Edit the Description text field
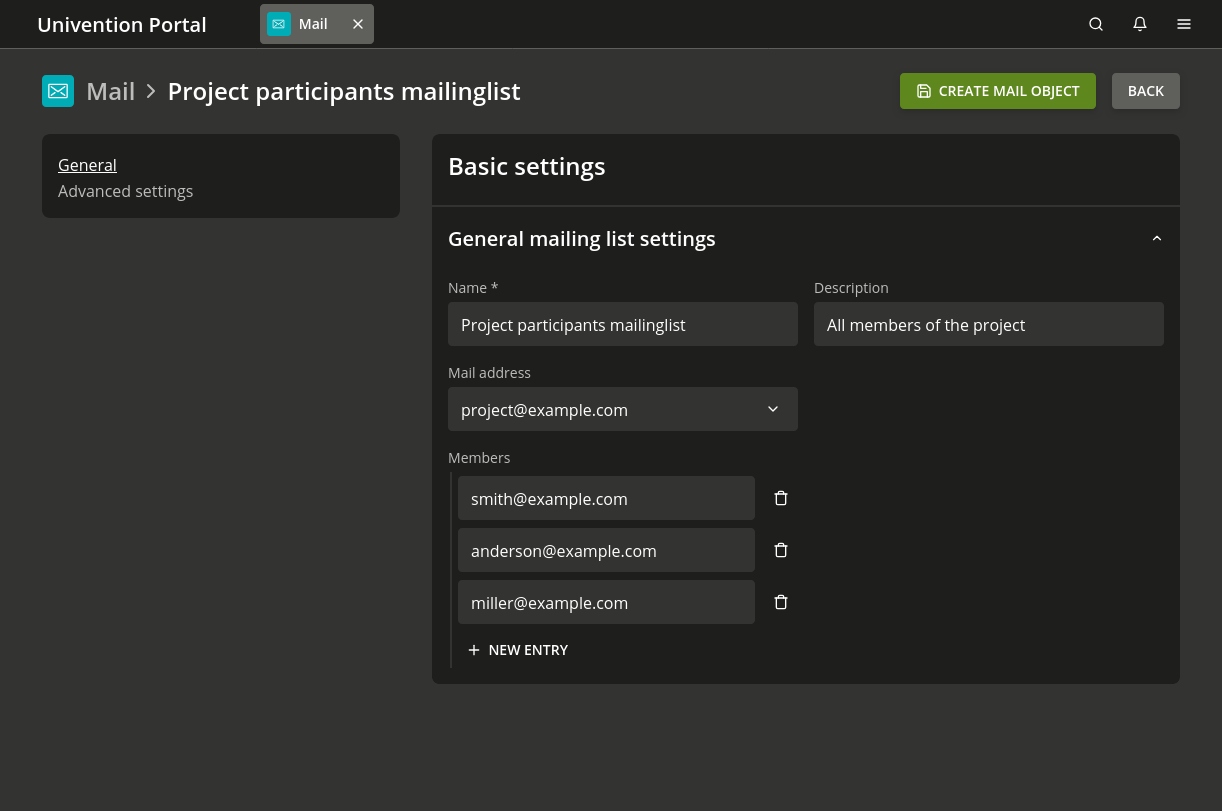Image resolution: width=1222 pixels, height=811 pixels. coord(988,325)
